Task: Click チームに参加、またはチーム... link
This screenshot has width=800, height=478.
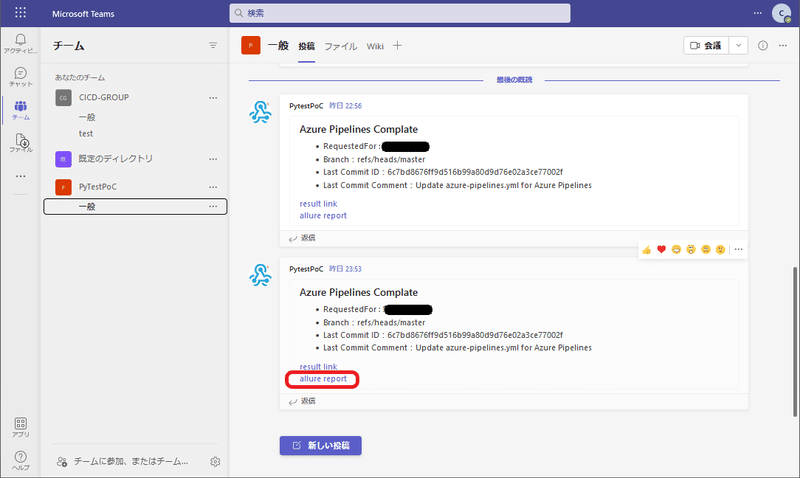Action: 131,461
